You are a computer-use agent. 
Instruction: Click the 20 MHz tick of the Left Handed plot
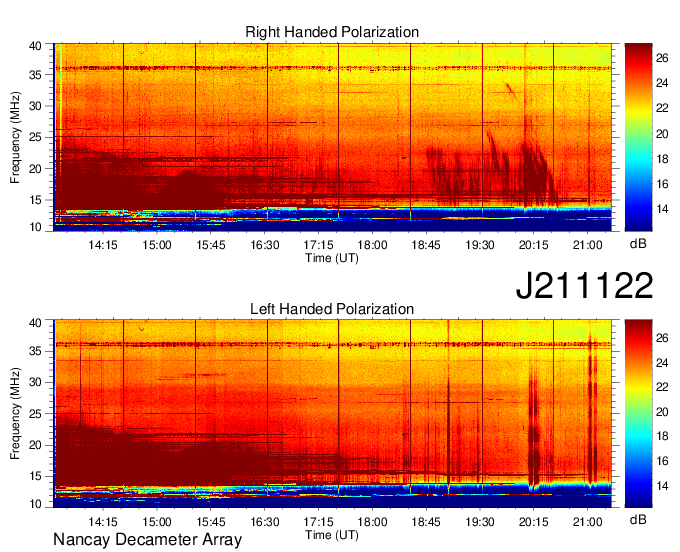coord(35,445)
